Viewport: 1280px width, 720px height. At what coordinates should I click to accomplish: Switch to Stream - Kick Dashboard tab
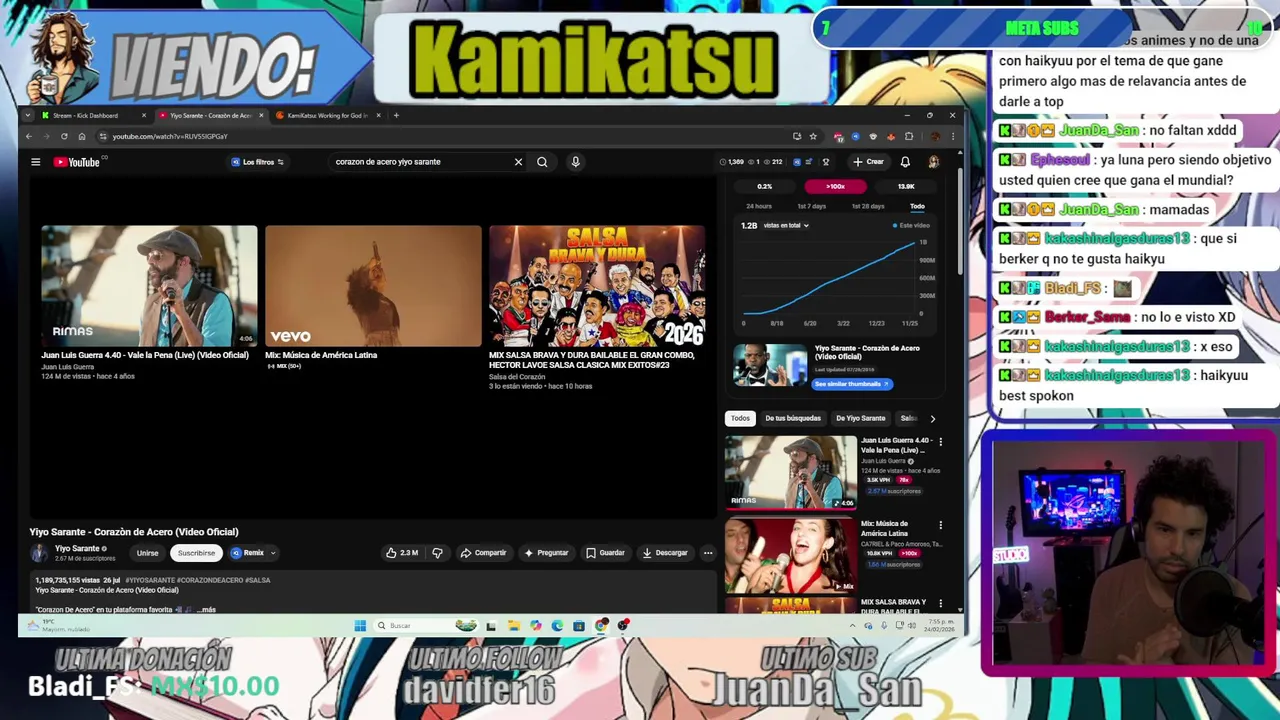point(88,115)
